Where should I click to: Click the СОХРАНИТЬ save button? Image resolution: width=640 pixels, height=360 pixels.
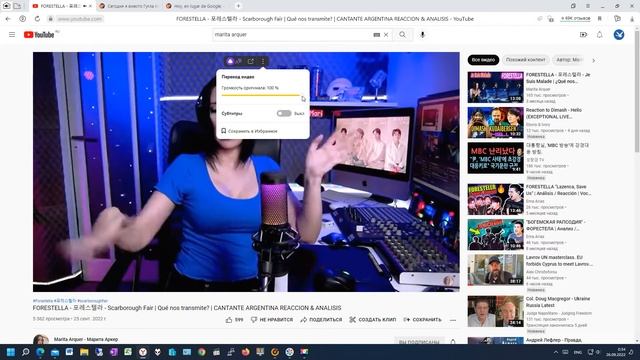[x=422, y=320]
